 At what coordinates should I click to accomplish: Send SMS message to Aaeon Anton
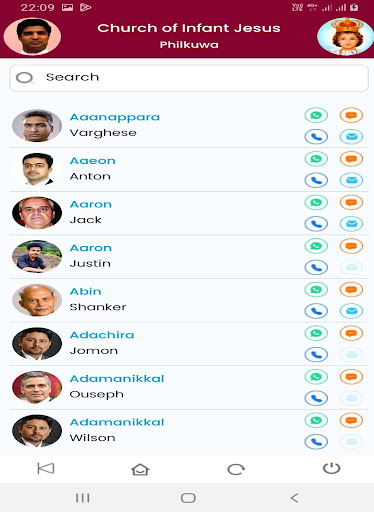pyautogui.click(x=351, y=159)
